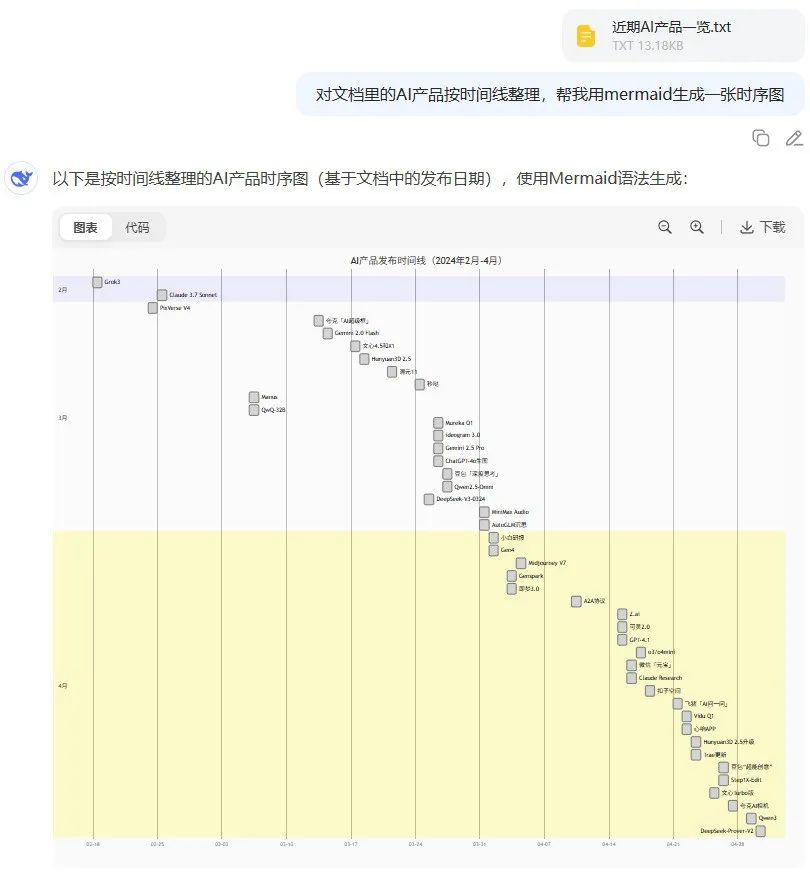The height and width of the screenshot is (873, 810).
Task: Copy the user message with copy icon
Action: tap(760, 138)
